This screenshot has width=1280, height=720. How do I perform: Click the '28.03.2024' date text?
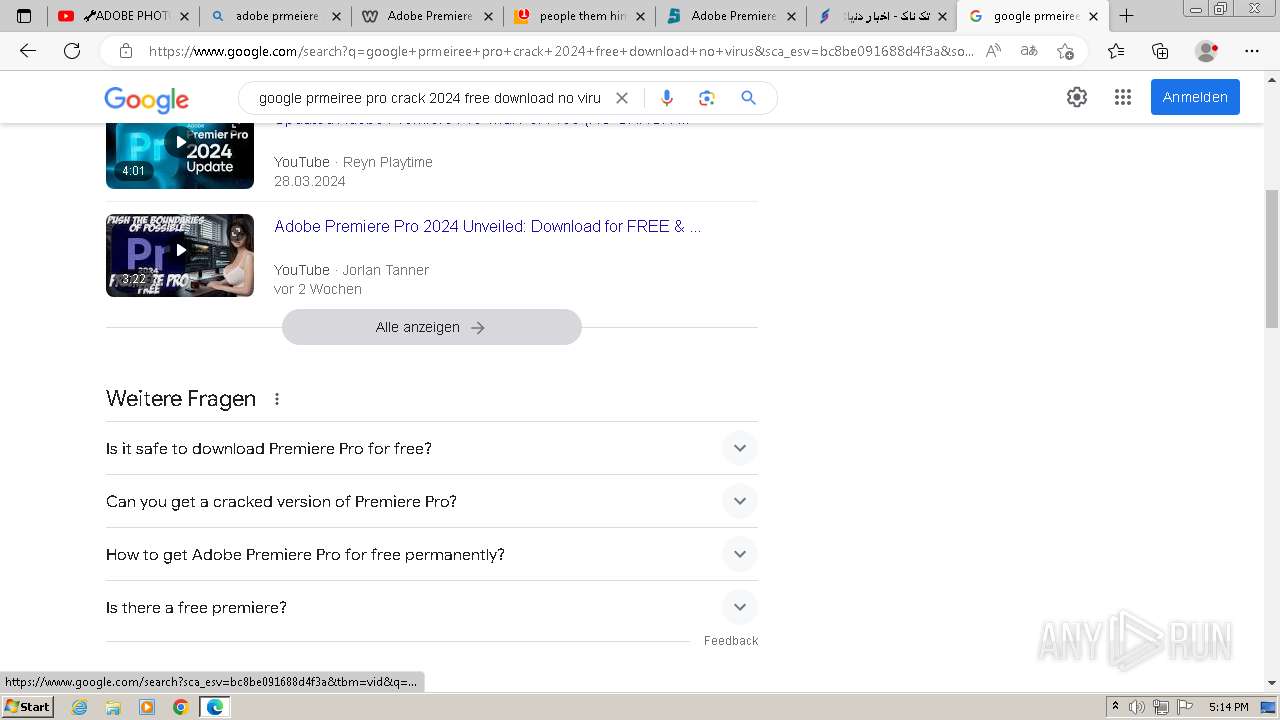tap(310, 181)
